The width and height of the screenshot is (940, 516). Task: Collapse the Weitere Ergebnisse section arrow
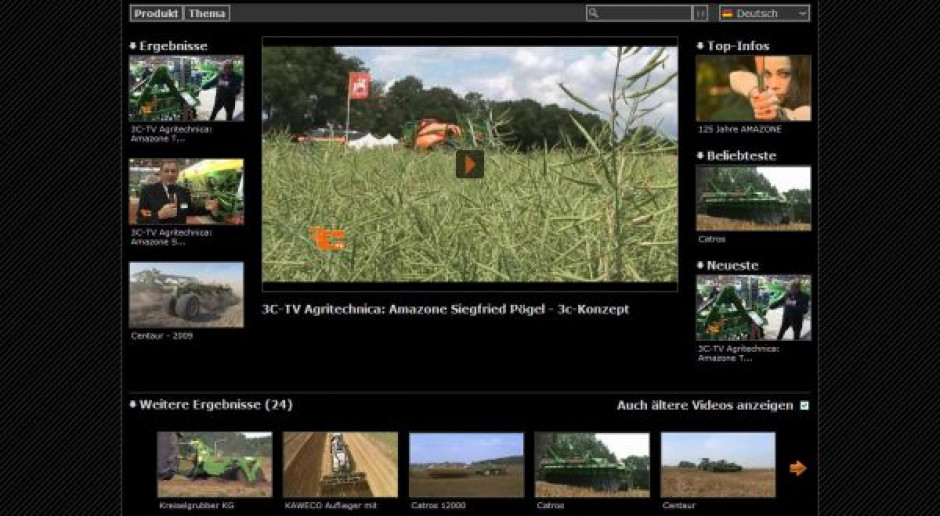133,405
